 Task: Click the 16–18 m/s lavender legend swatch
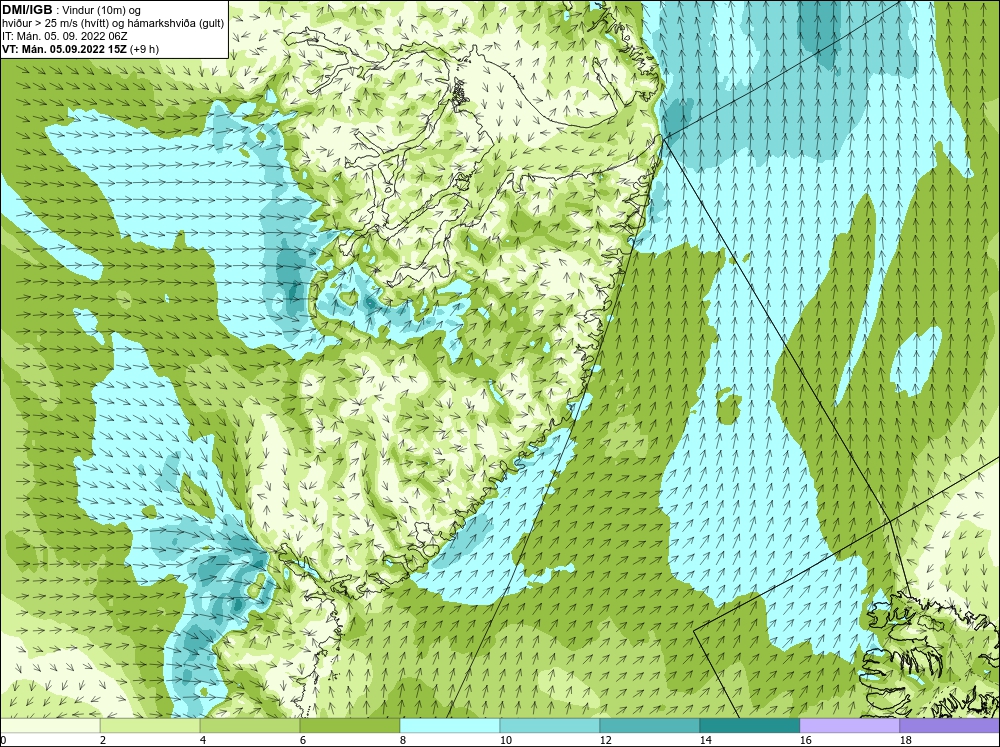point(849,726)
